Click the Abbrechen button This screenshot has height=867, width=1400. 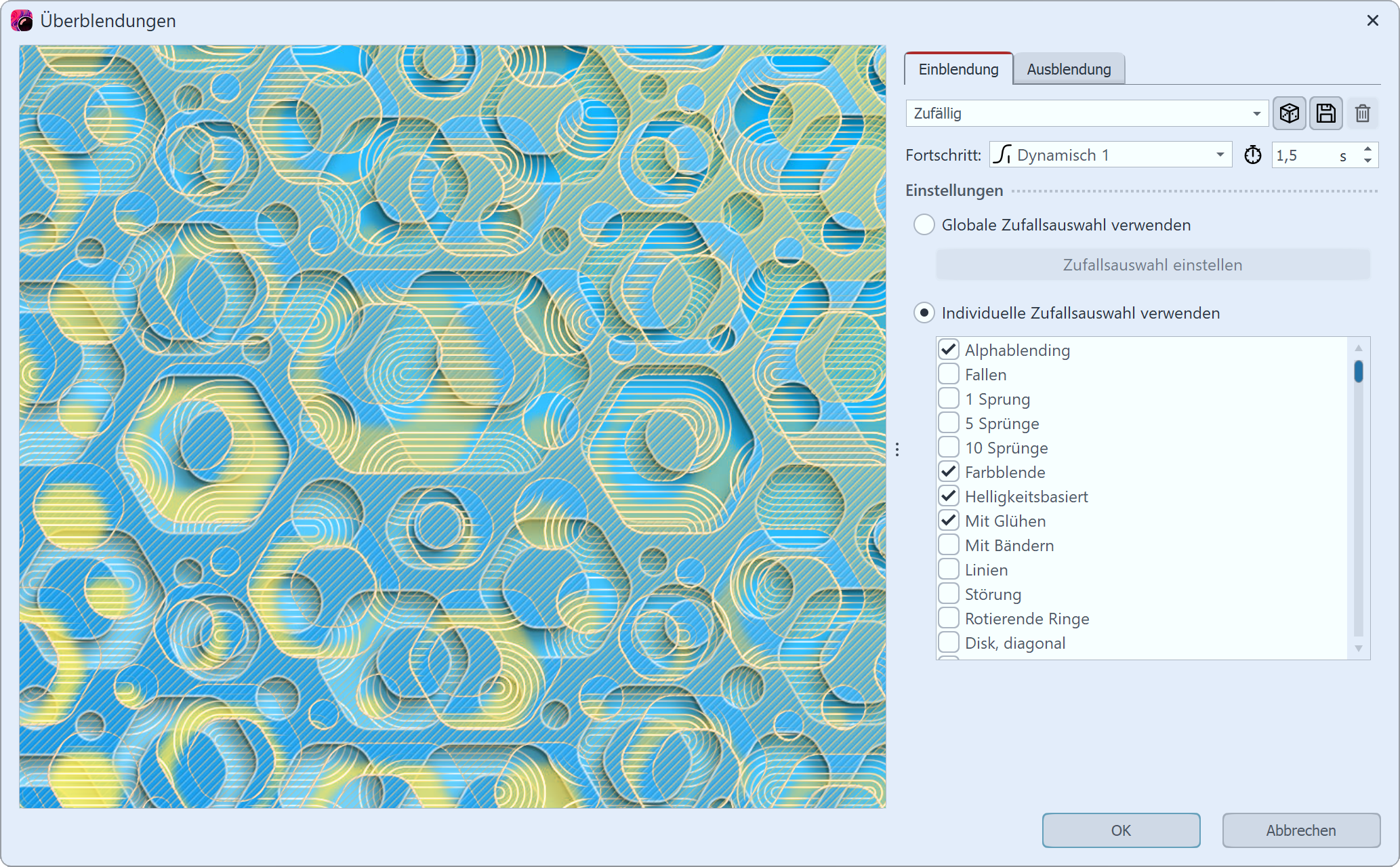(x=1300, y=830)
